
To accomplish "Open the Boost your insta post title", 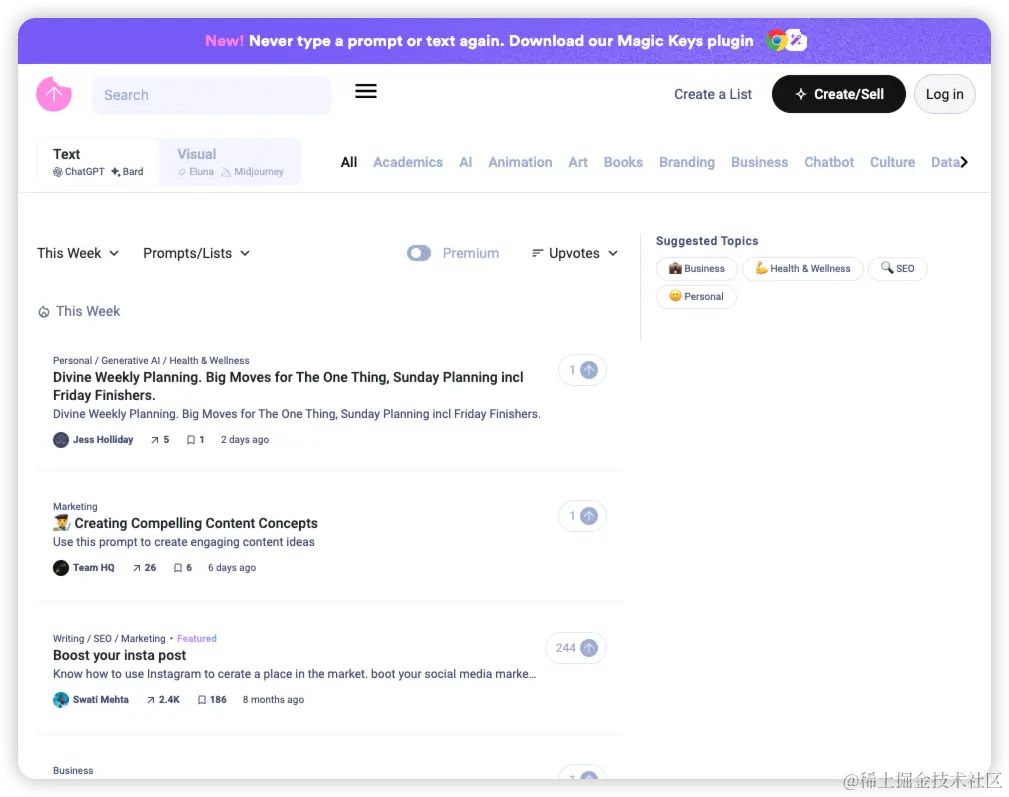I will pos(119,655).
